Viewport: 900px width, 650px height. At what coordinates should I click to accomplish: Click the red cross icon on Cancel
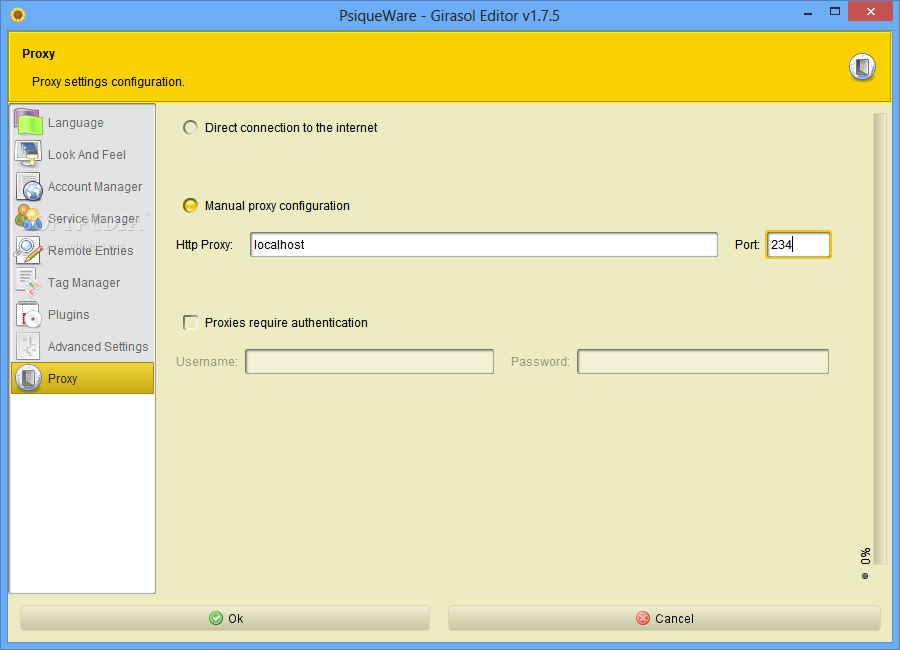point(643,618)
